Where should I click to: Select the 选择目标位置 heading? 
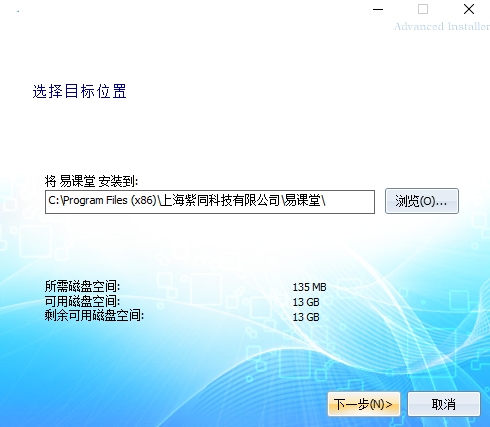click(x=79, y=91)
